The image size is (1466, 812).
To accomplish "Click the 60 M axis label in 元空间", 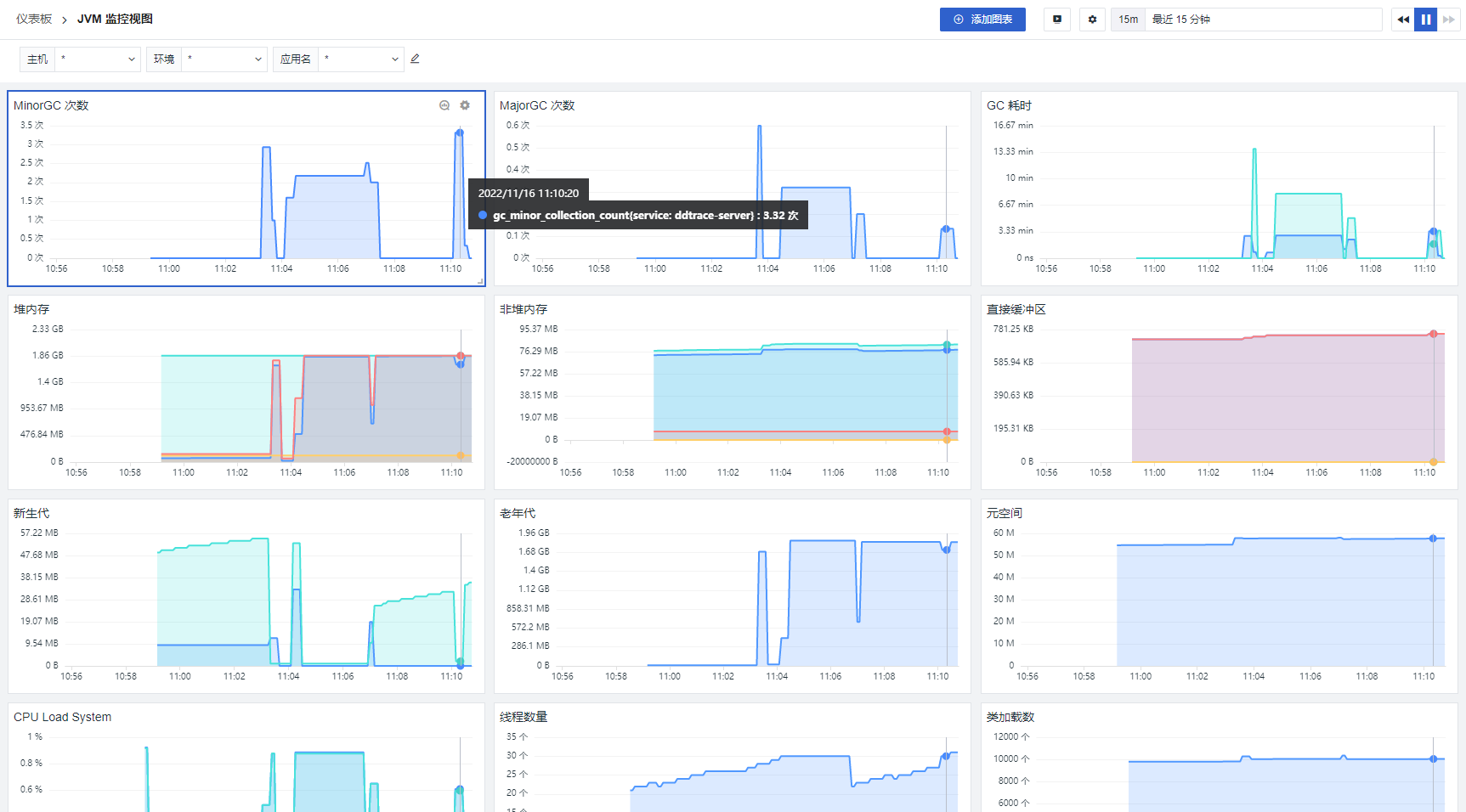I will 1004,533.
